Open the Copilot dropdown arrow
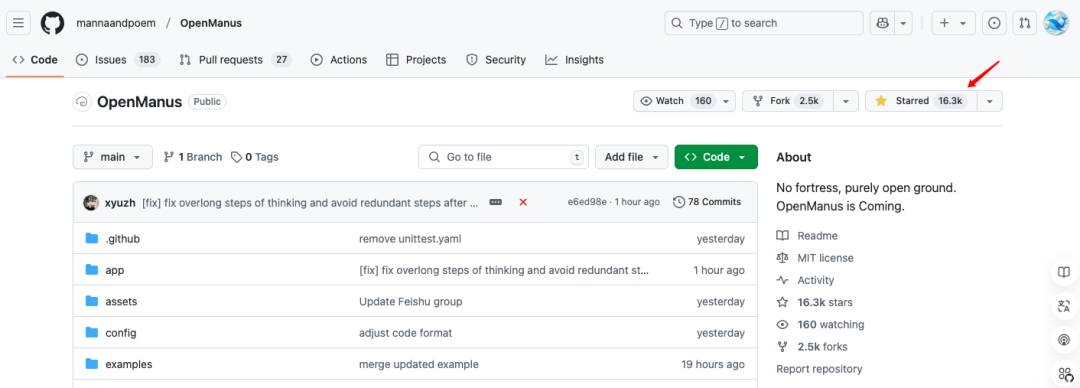 click(904, 23)
